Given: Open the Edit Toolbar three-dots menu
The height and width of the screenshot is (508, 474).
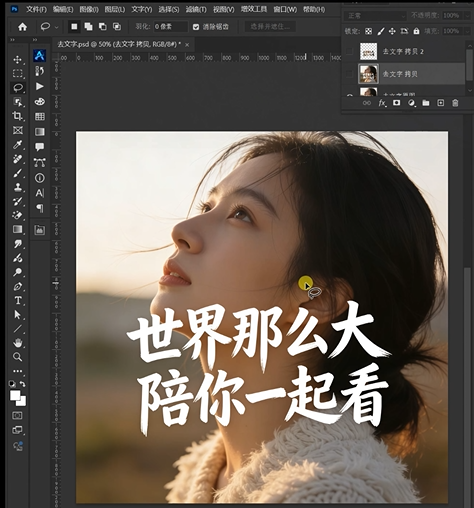Looking at the screenshot, I should pyautogui.click(x=17, y=371).
